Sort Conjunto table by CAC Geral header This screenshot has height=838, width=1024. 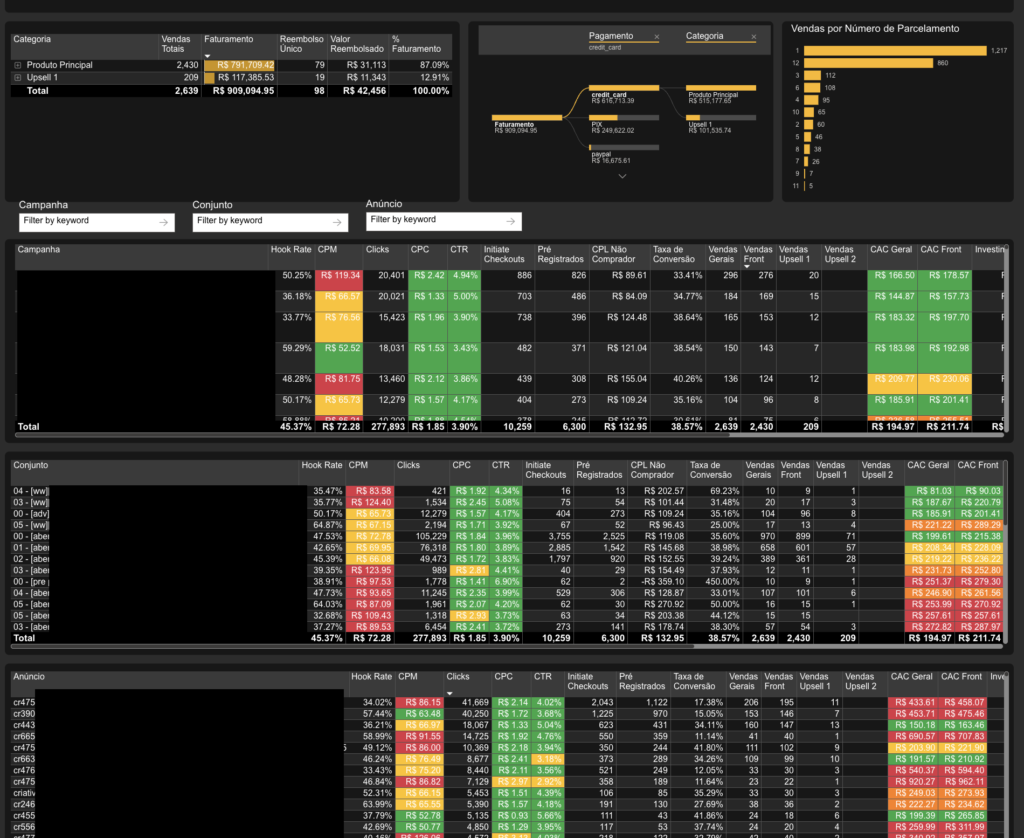927,465
